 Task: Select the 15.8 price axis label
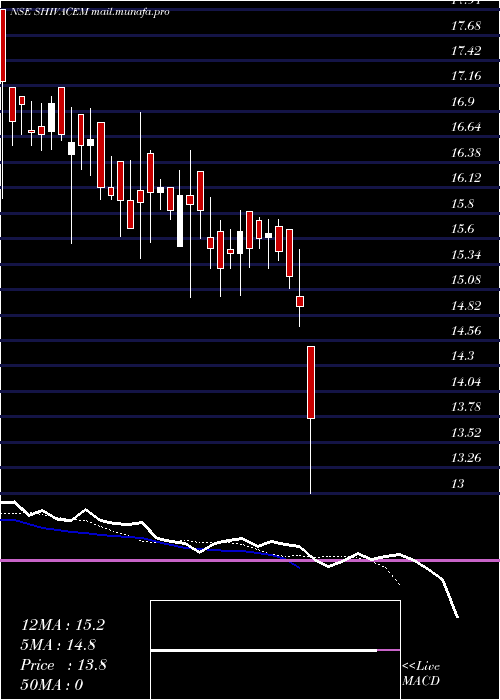point(462,204)
